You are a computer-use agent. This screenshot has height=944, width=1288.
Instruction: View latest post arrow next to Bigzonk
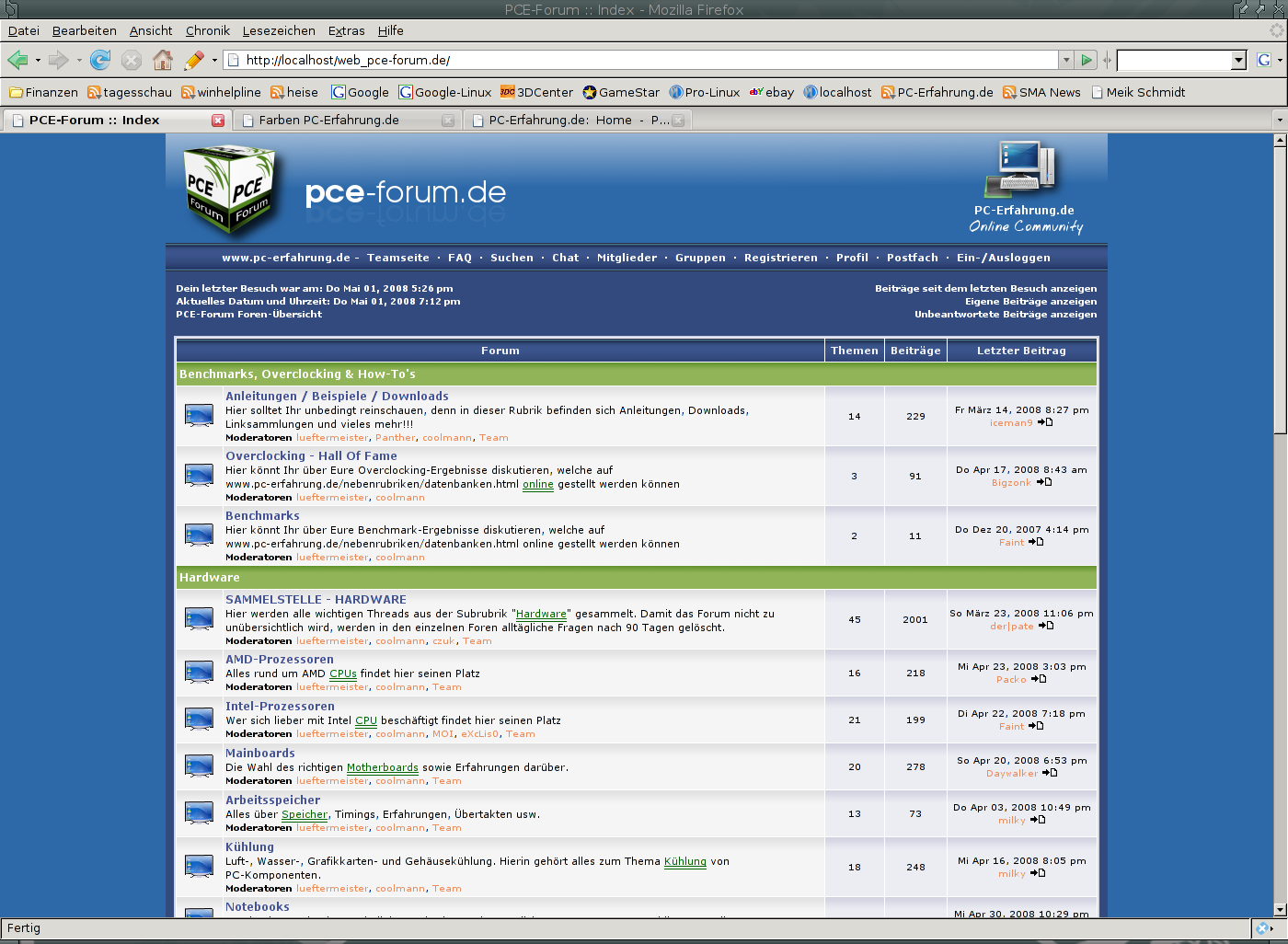[1044, 483]
